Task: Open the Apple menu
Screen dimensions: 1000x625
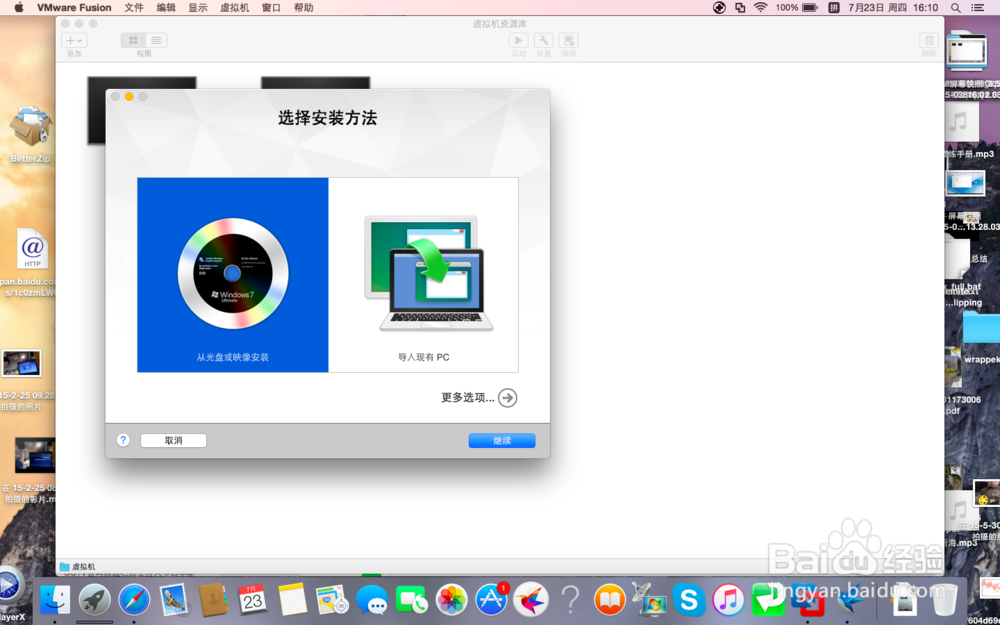Action: [x=18, y=8]
